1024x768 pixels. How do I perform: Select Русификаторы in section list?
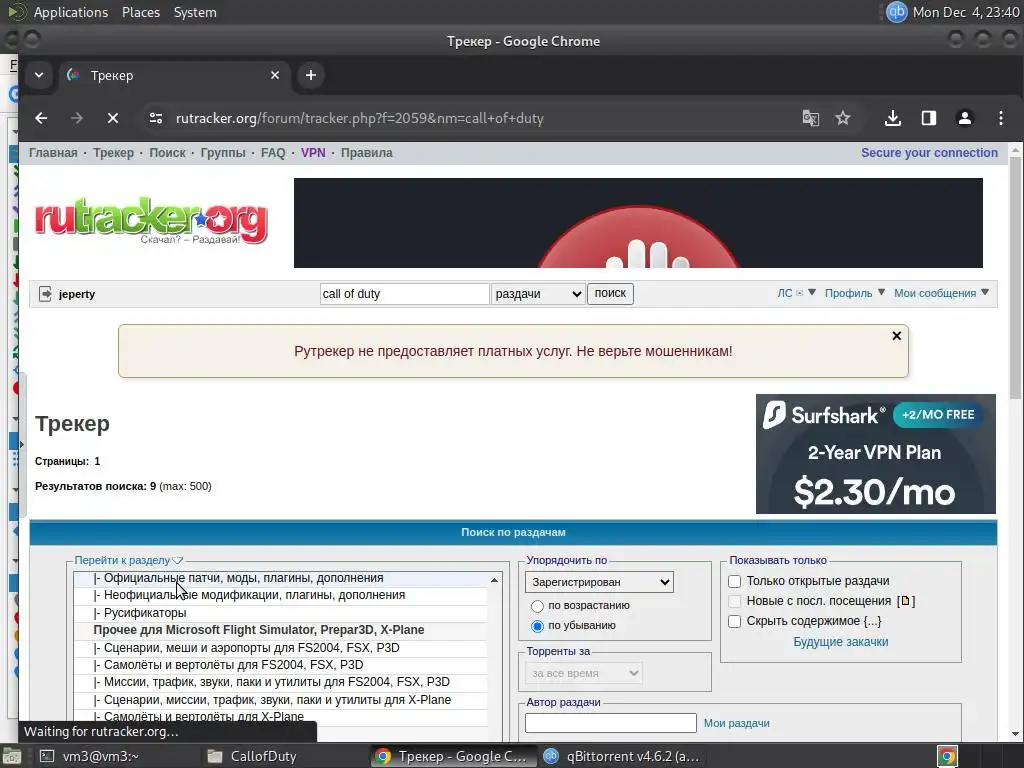281,613
